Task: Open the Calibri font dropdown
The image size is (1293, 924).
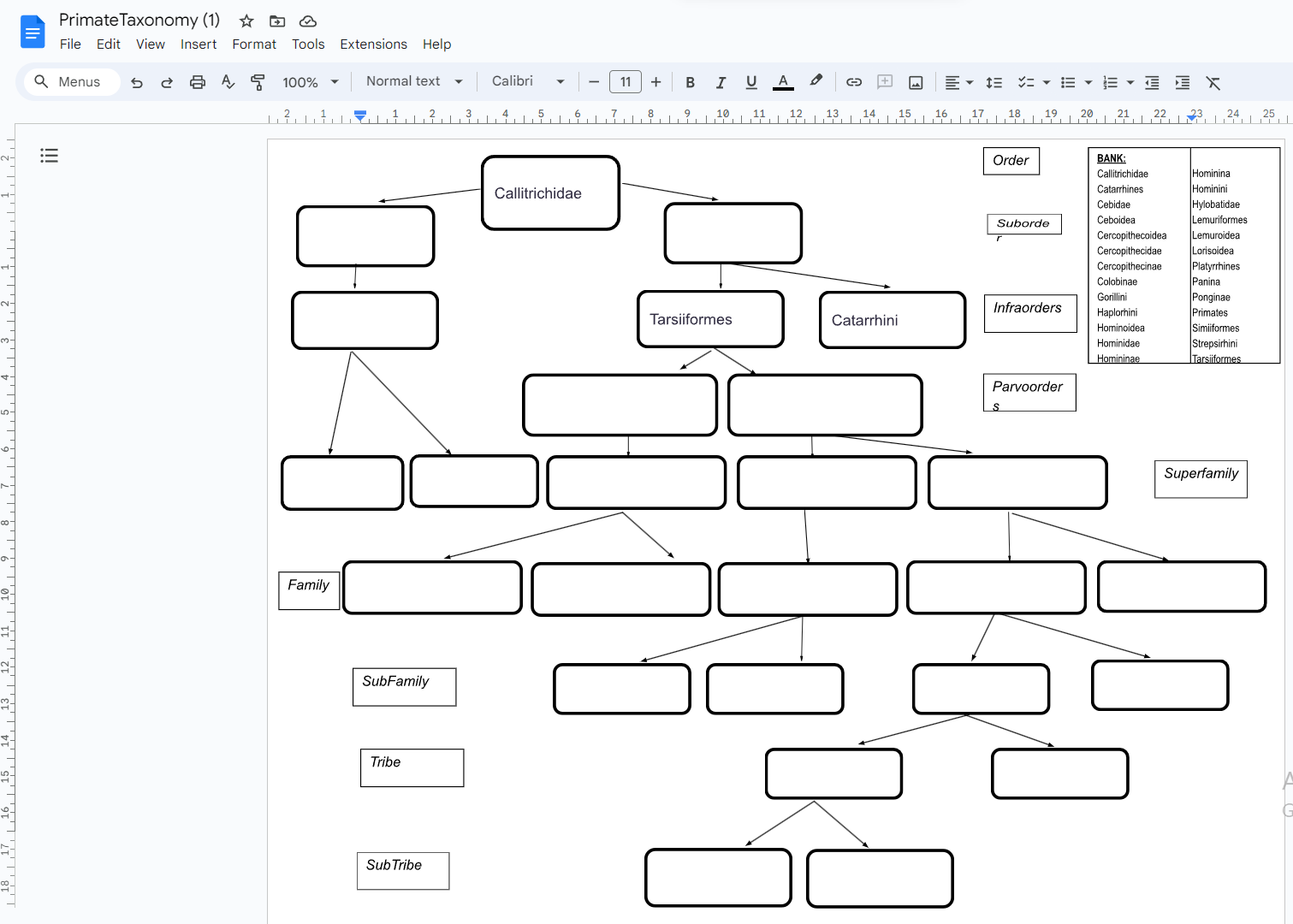Action: (525, 81)
